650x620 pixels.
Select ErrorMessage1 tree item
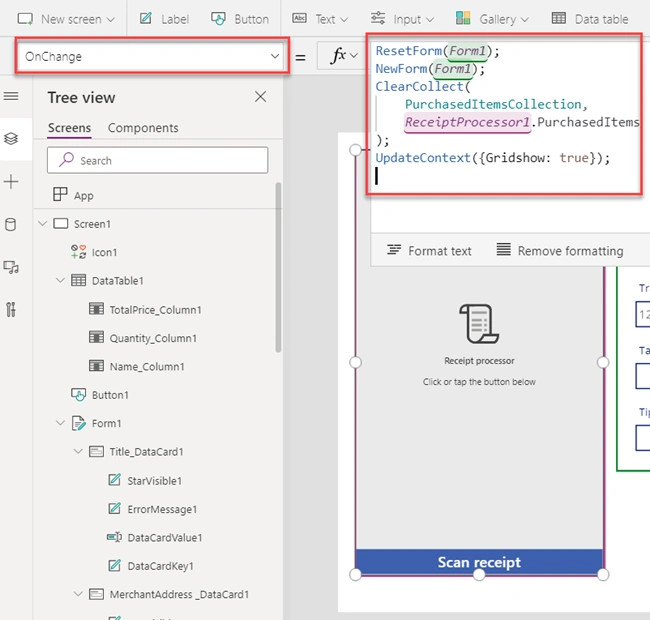tap(162, 509)
